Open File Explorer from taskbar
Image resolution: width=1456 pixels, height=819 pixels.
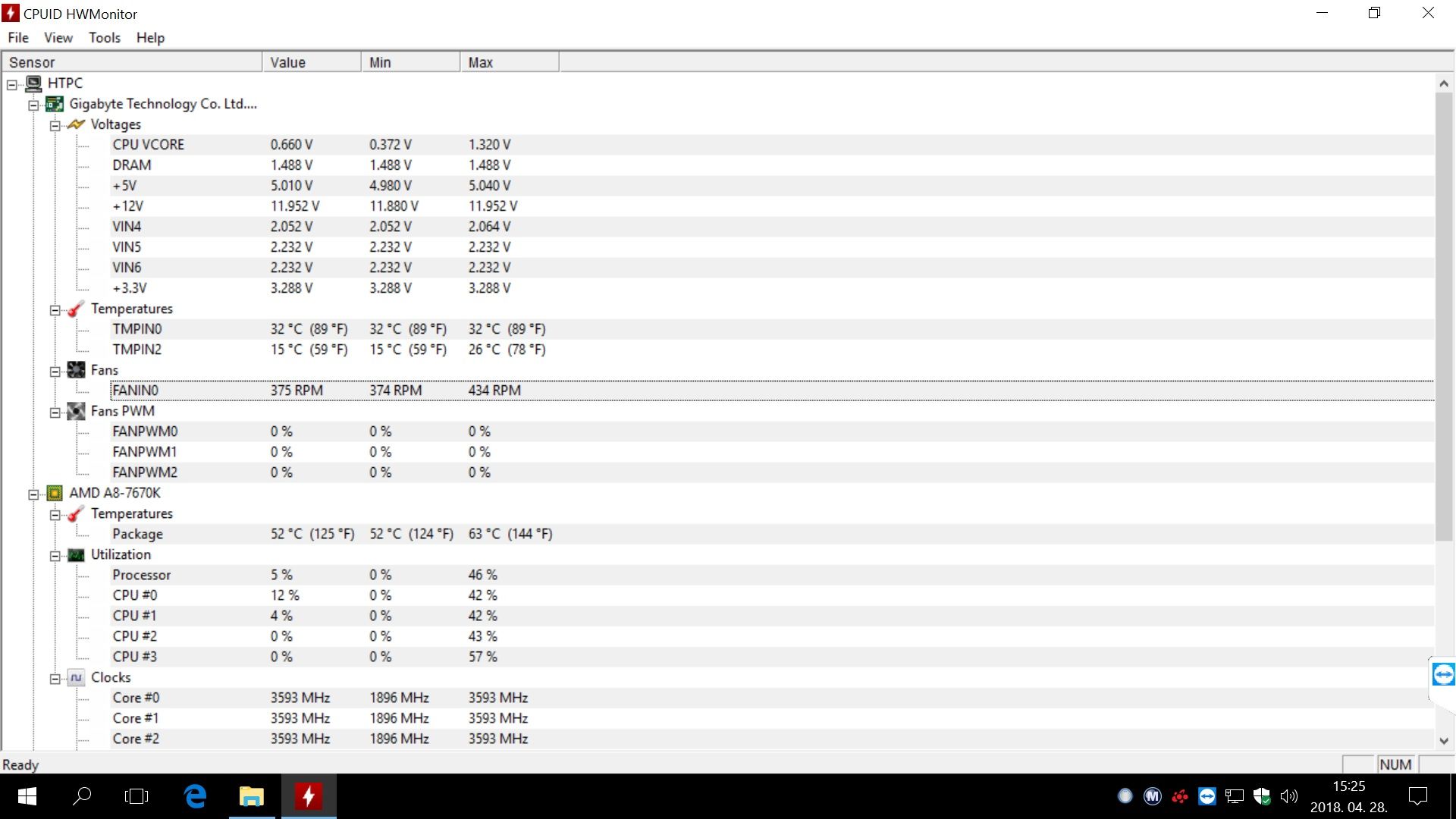[x=252, y=796]
